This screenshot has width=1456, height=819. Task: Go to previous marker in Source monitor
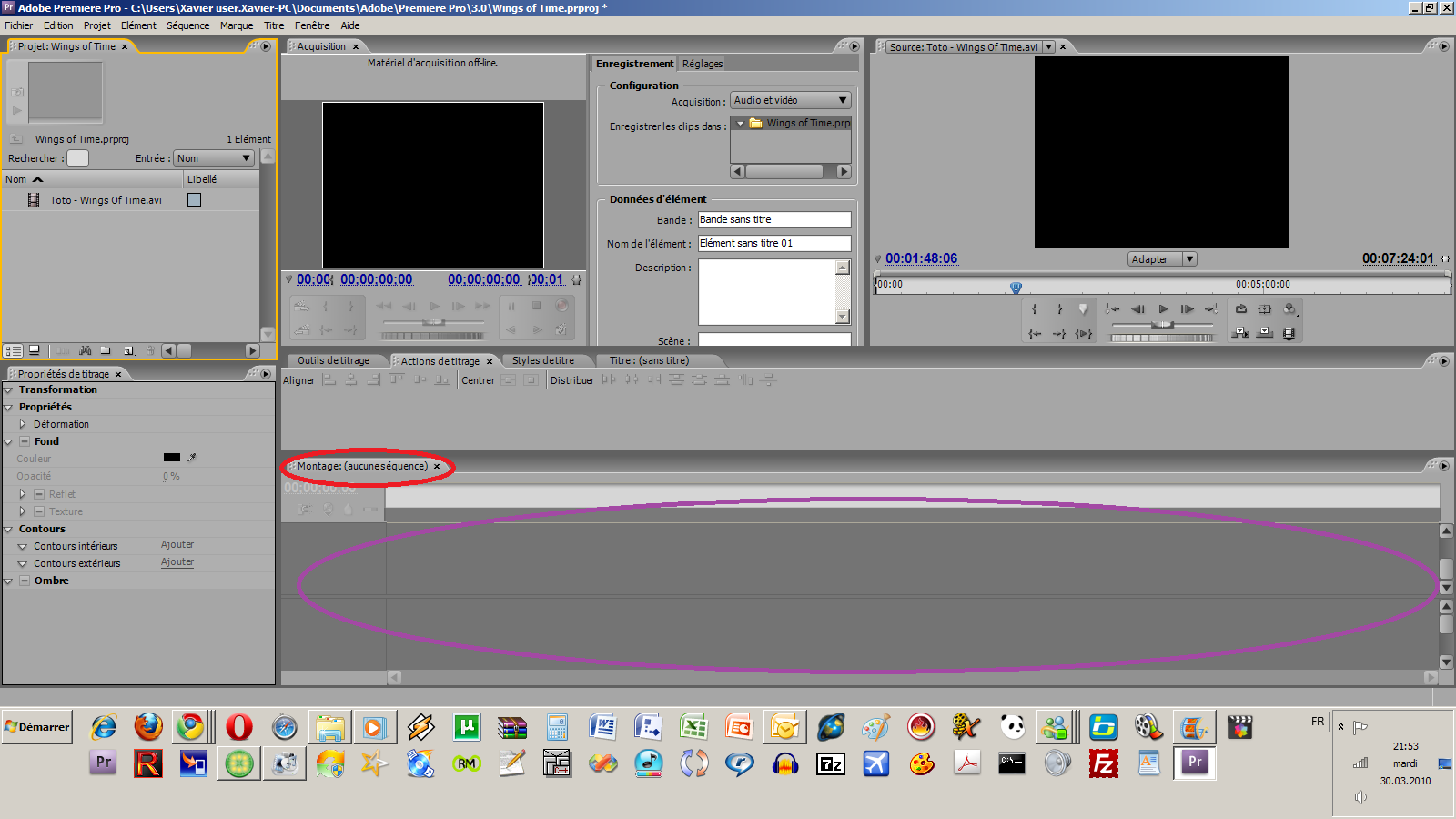(x=1113, y=309)
